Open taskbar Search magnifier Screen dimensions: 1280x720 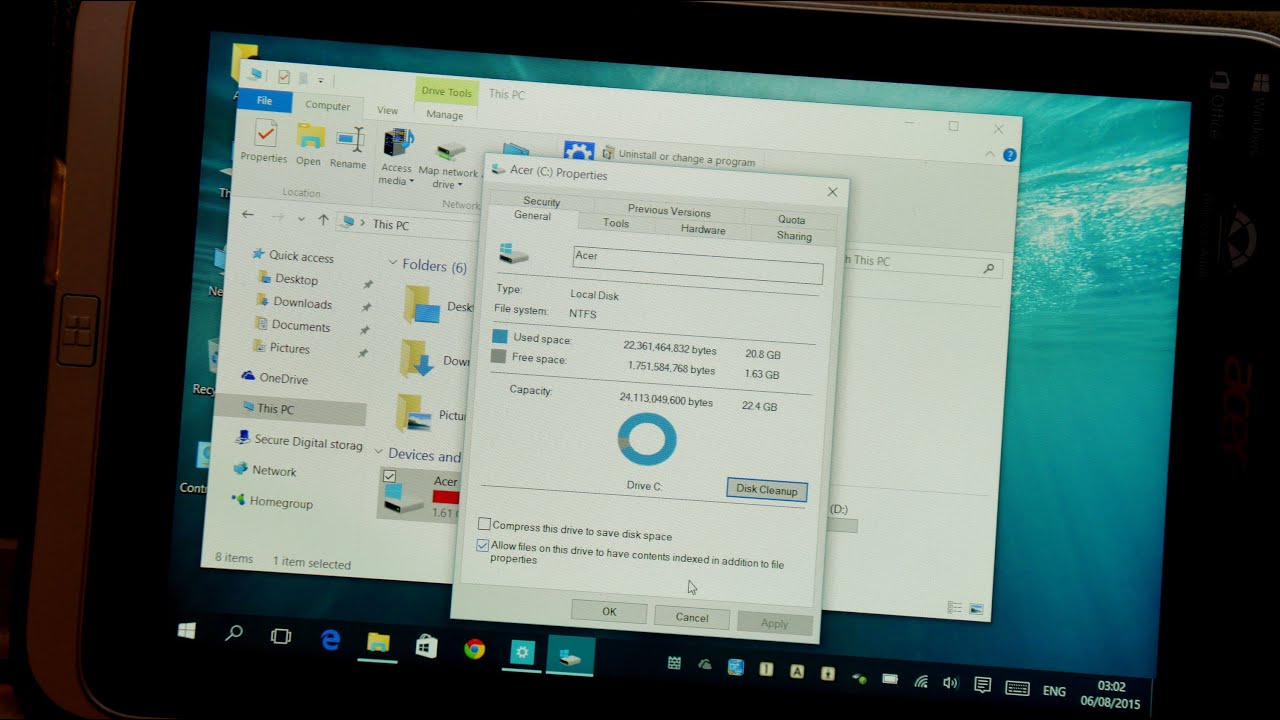point(234,633)
